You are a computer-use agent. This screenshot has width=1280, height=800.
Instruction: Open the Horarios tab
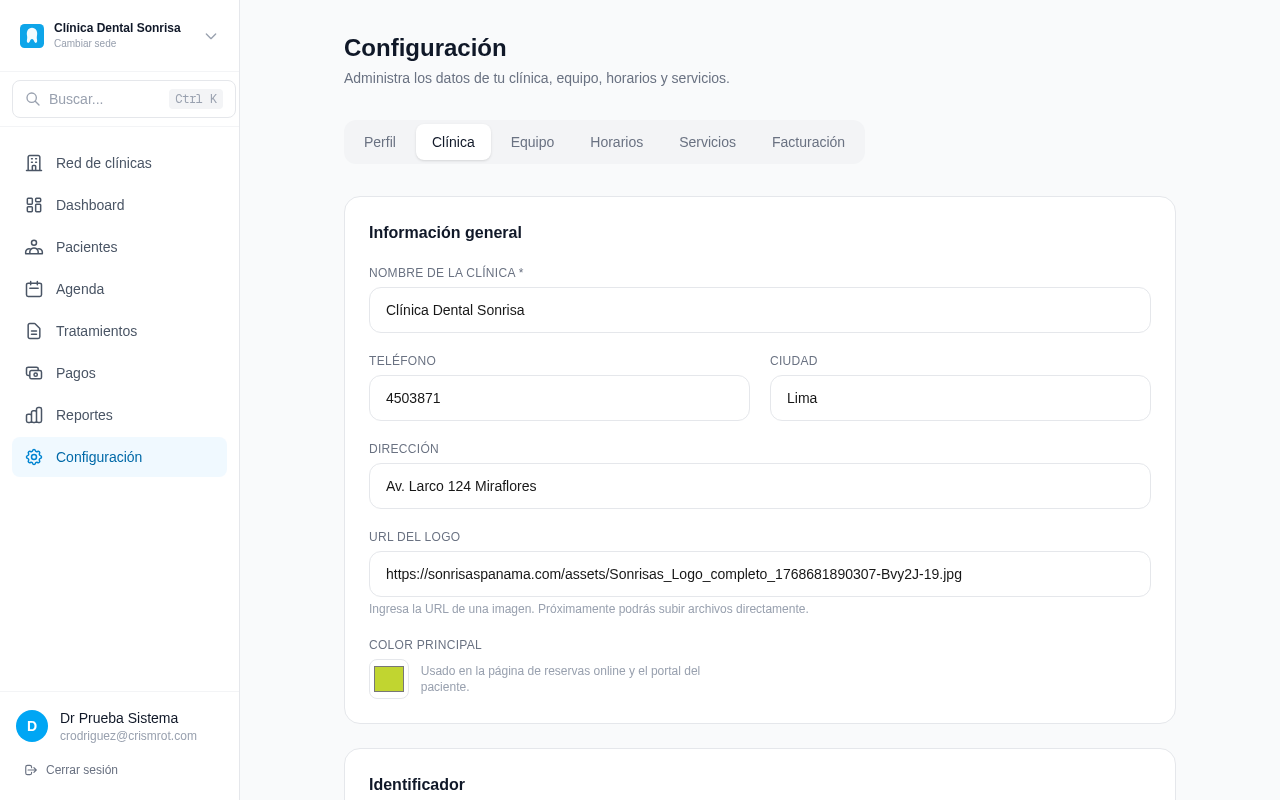click(616, 142)
